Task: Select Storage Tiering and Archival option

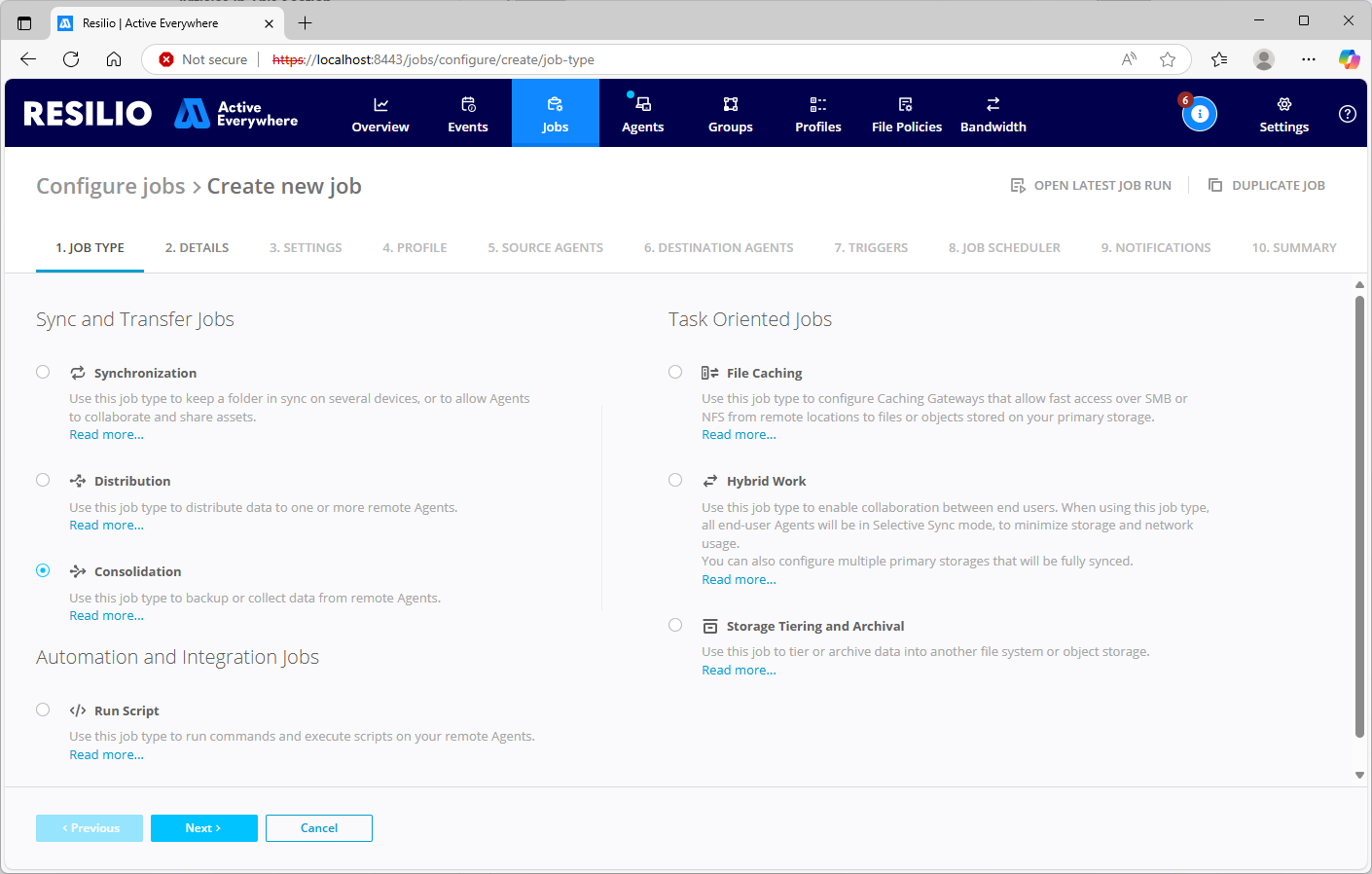Action: click(x=675, y=625)
